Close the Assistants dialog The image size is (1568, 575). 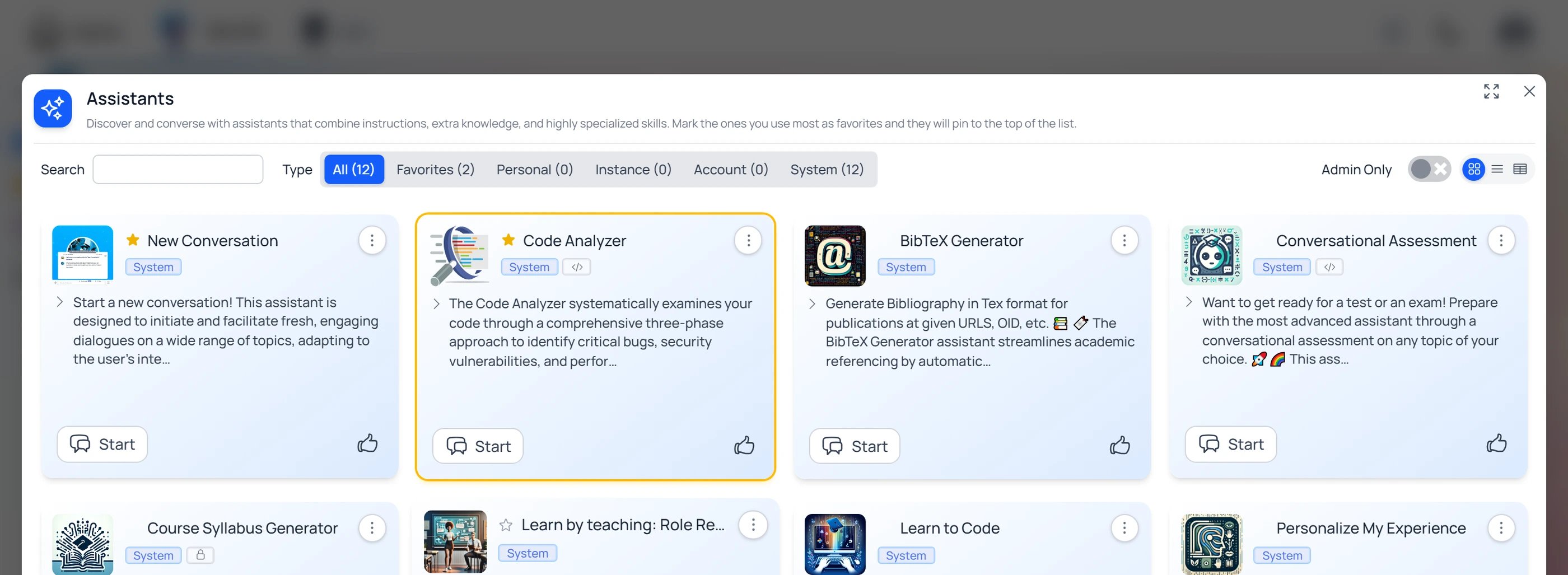point(1529,91)
